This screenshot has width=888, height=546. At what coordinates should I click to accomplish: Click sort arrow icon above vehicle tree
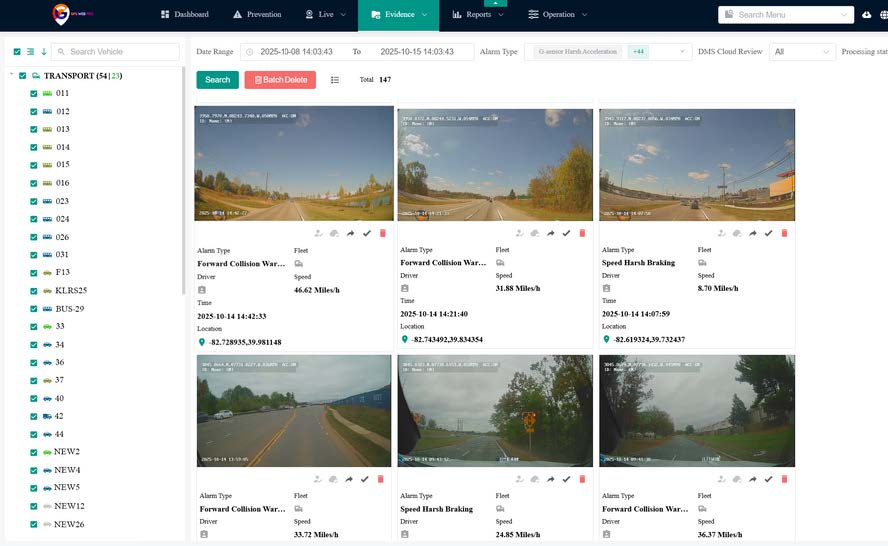tap(44, 52)
